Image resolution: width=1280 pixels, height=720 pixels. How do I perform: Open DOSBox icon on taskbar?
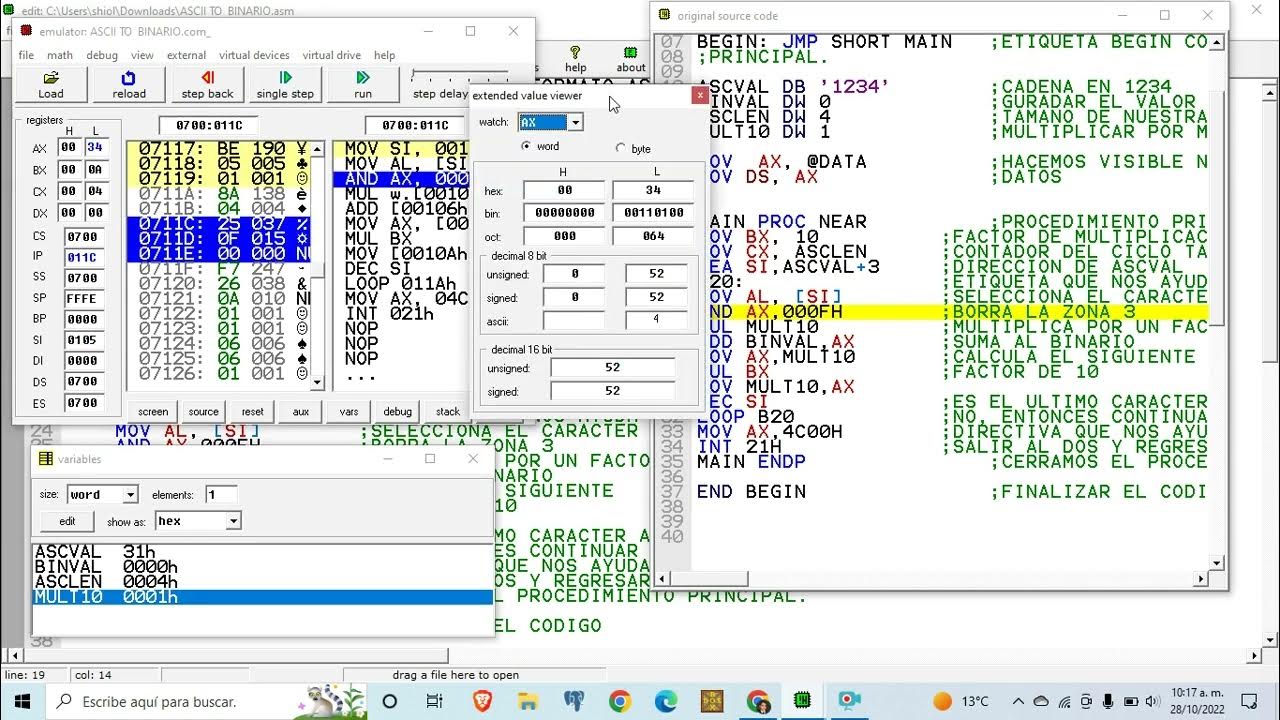[x=712, y=701]
